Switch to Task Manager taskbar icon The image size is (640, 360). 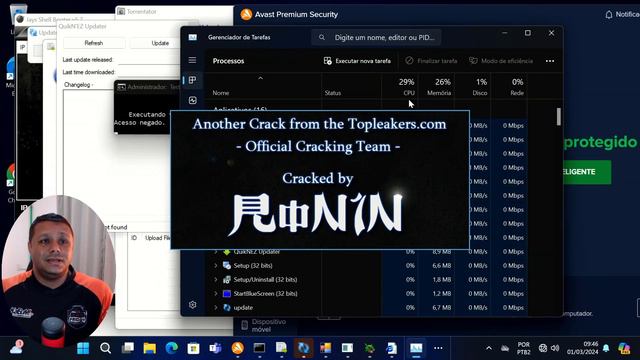click(416, 348)
